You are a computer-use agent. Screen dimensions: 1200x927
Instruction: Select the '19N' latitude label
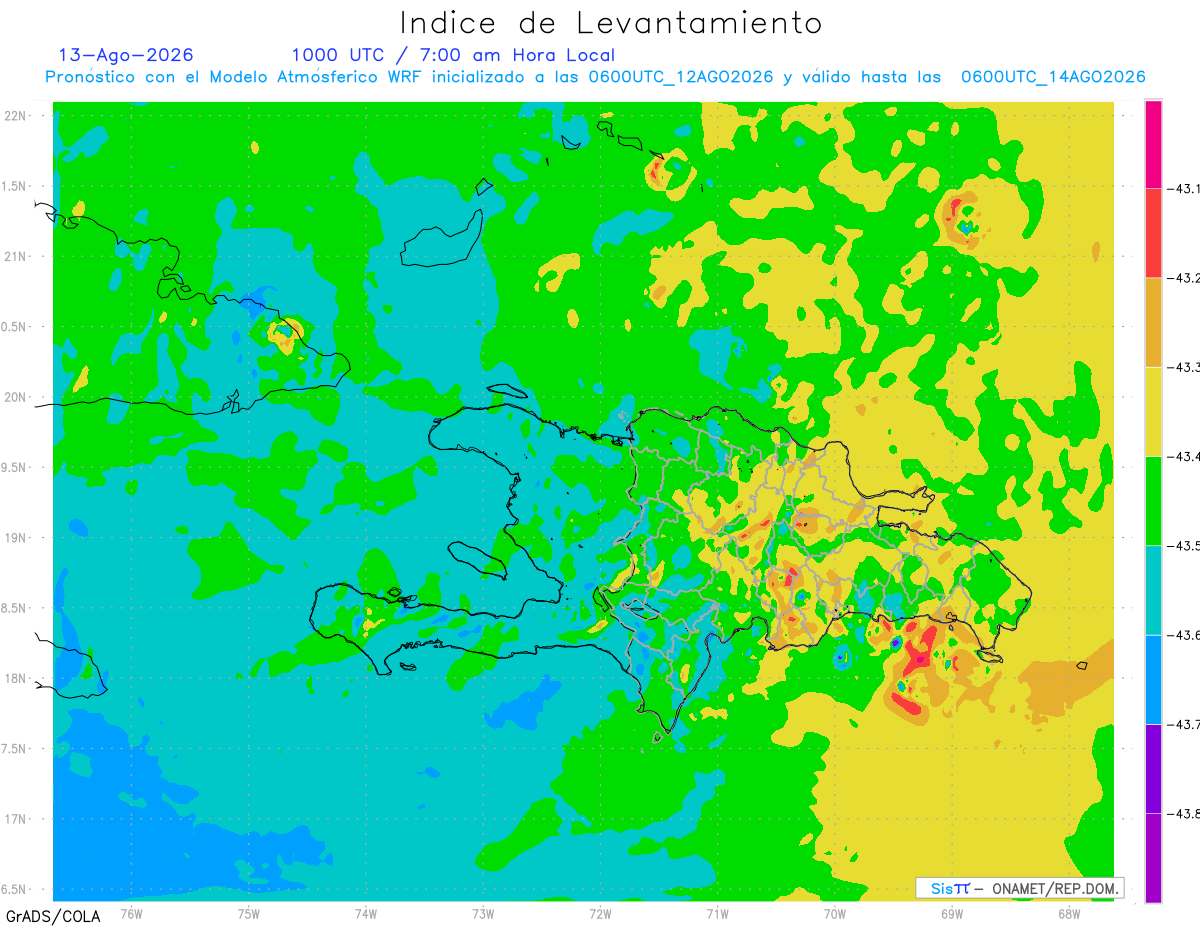tap(17, 538)
